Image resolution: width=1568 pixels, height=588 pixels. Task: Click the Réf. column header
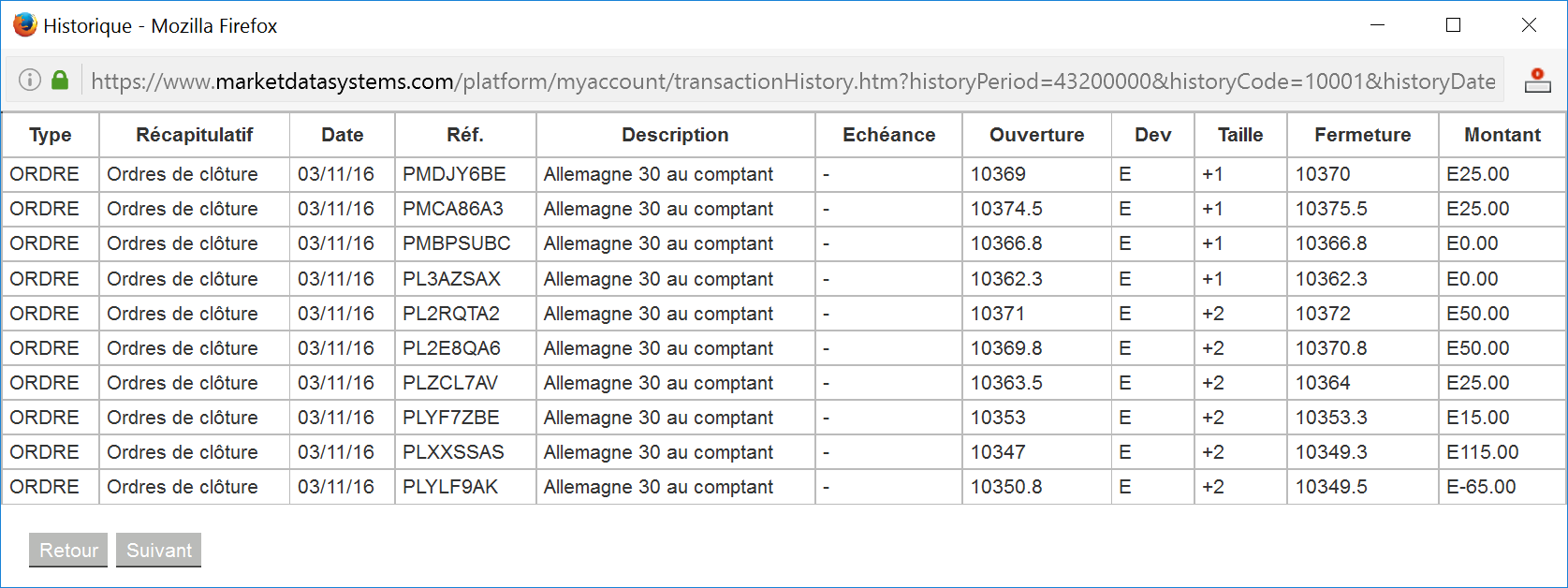click(x=464, y=135)
